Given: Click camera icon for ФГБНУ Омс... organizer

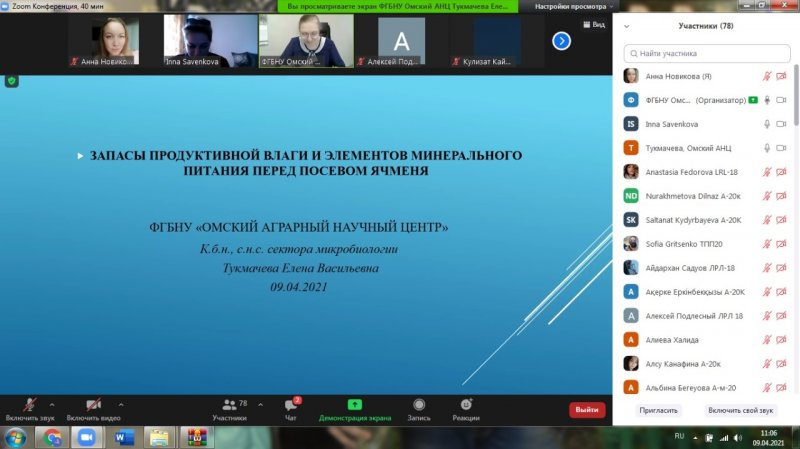Looking at the screenshot, I should click(x=781, y=100).
